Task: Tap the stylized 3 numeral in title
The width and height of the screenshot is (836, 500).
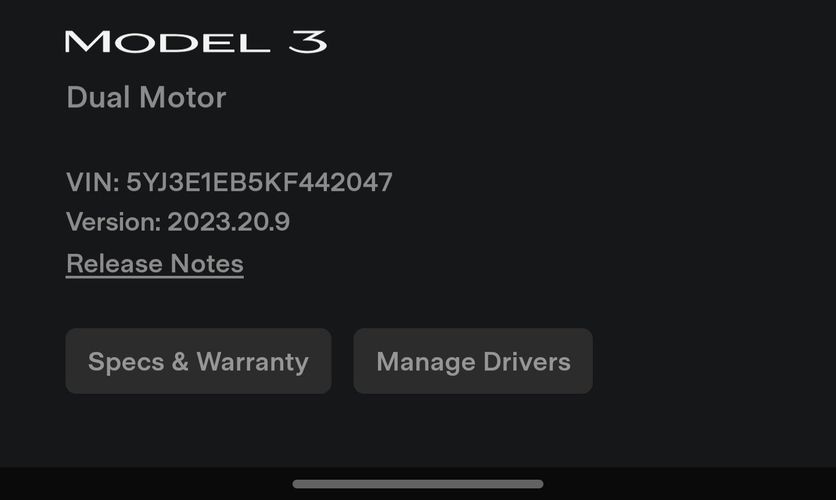Action: tap(308, 42)
